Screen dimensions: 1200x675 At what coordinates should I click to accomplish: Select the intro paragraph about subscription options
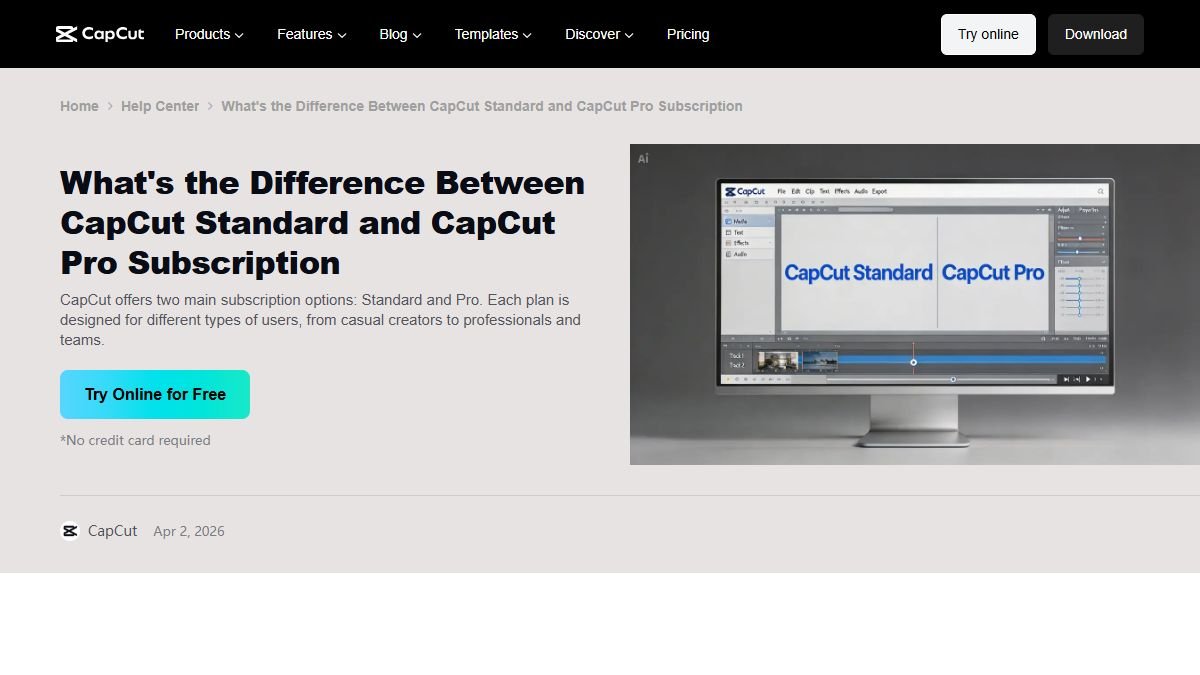[x=320, y=320]
